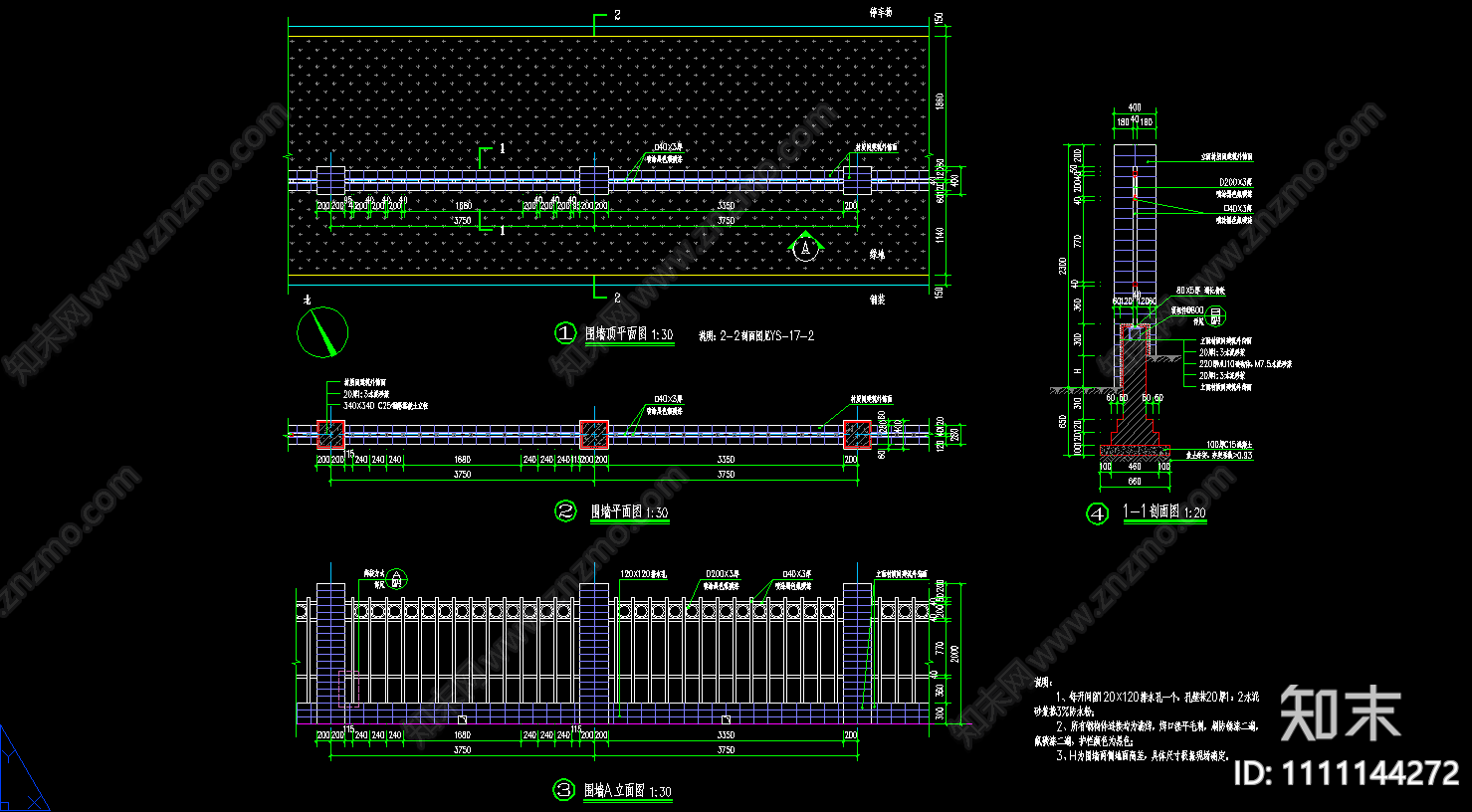Click the D200X3厚 annotation in the elevation
Viewport: 1472px width, 812px height.
[x=723, y=574]
